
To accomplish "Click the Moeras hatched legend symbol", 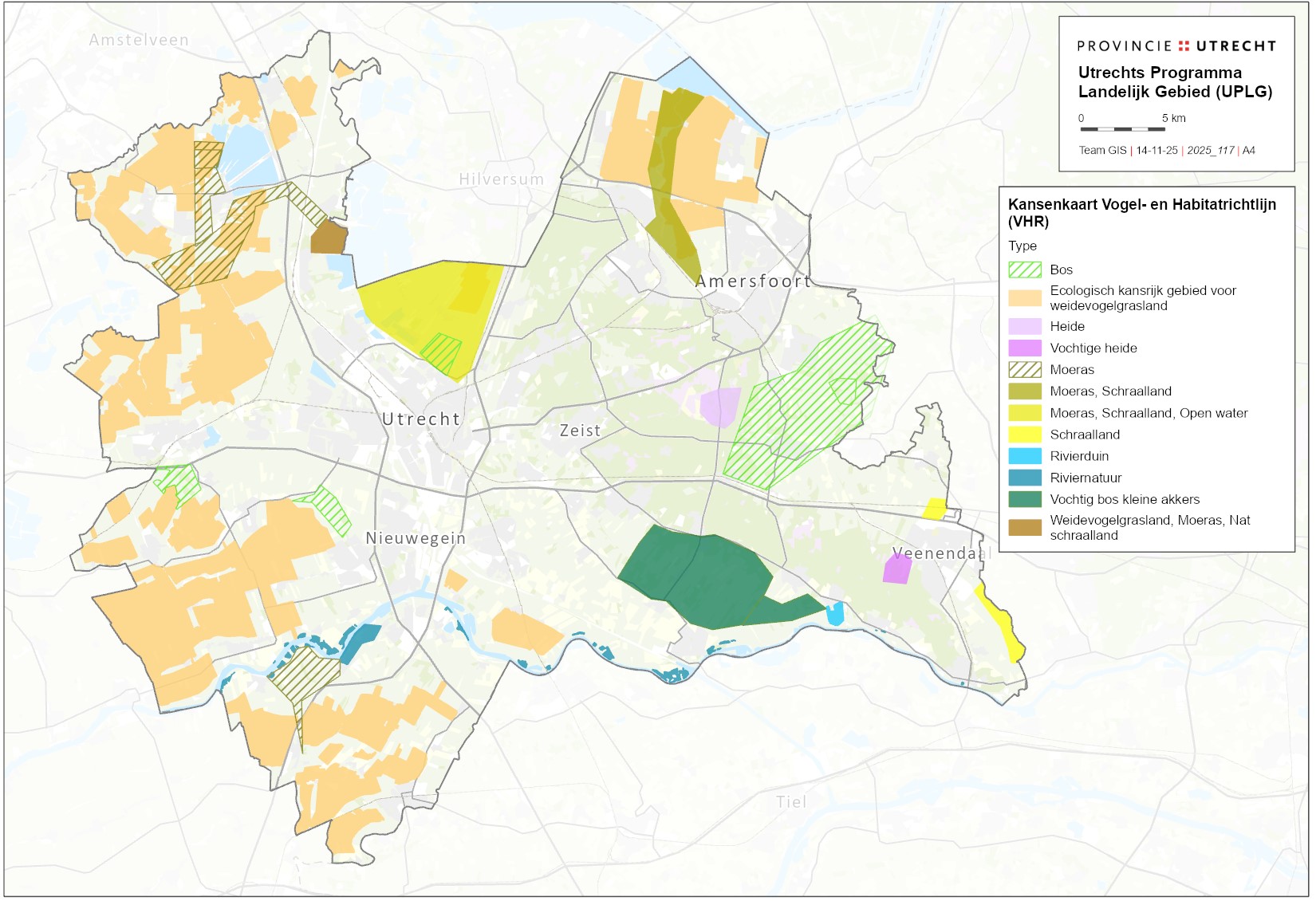I will pyautogui.click(x=1025, y=370).
